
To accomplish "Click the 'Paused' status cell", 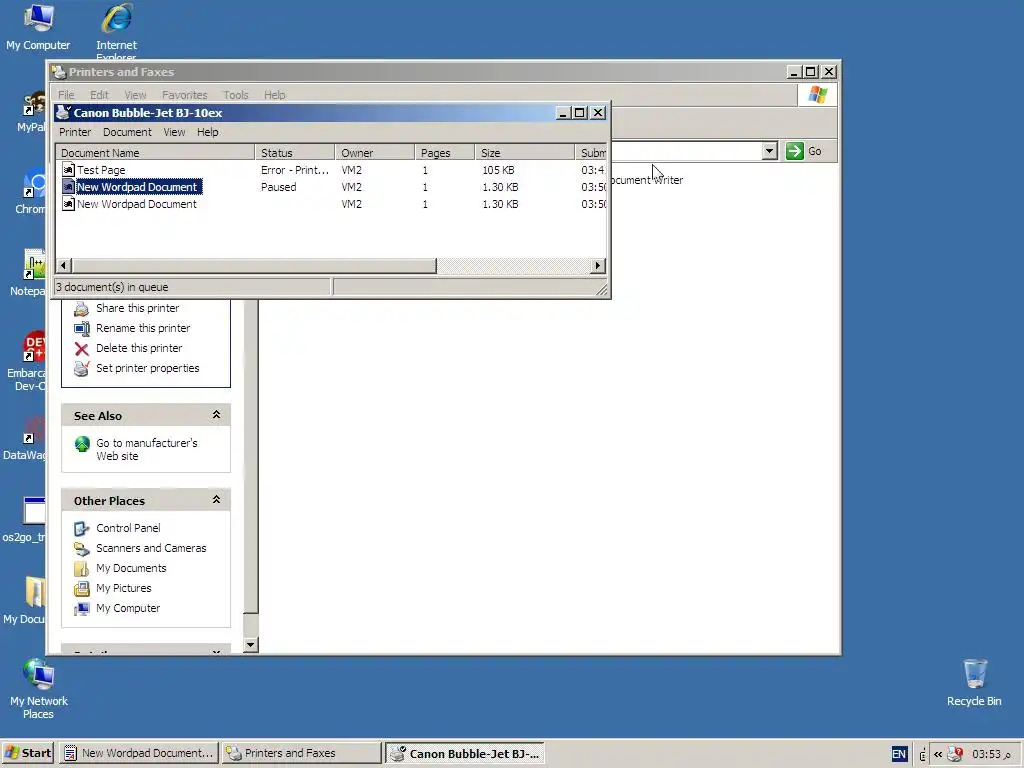I will tap(279, 187).
